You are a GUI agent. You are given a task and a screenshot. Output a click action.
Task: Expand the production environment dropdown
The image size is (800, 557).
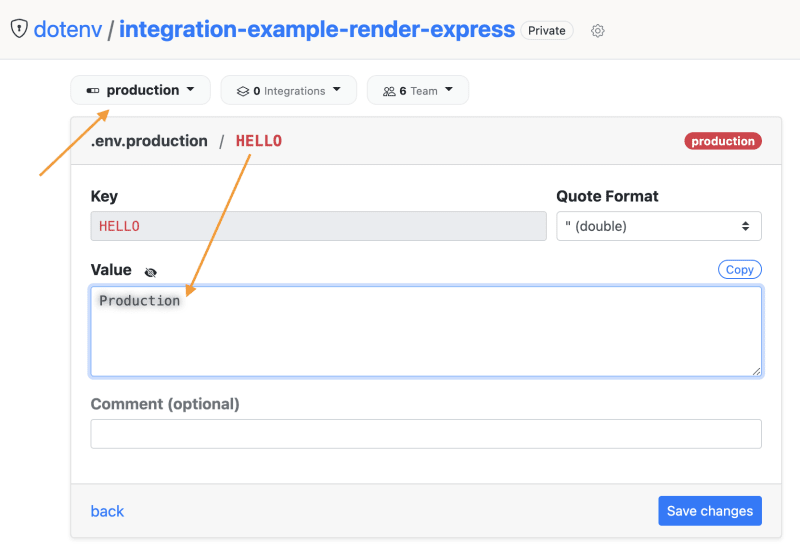coord(140,90)
